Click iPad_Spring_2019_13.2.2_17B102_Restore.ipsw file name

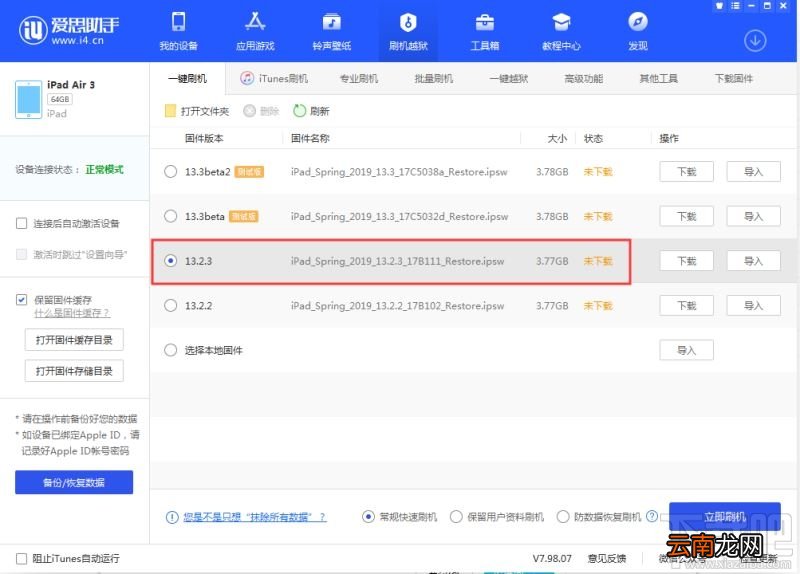click(x=397, y=306)
